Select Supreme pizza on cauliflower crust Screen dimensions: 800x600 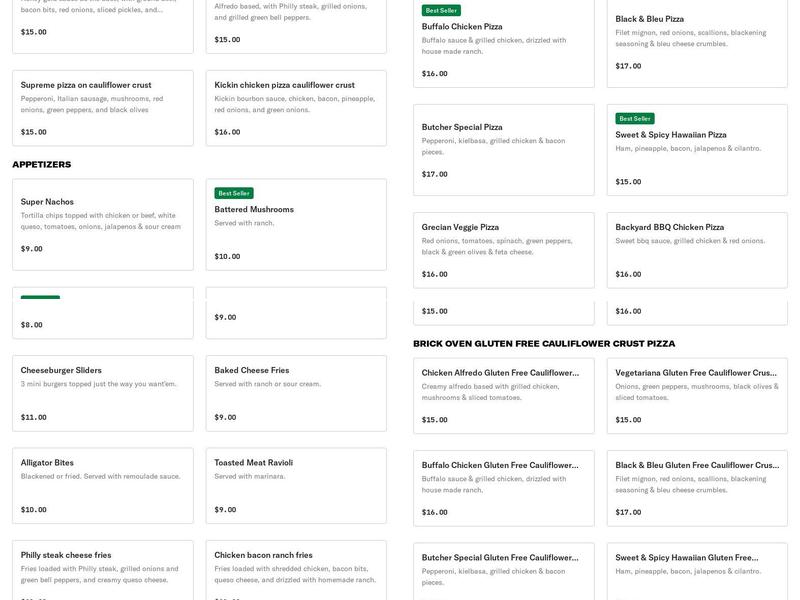tap(102, 107)
